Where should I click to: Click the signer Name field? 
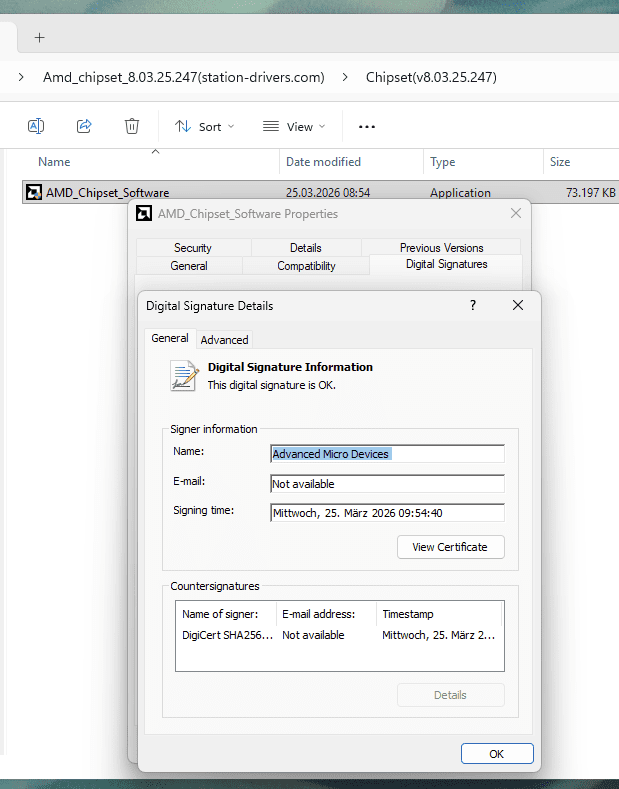click(x=387, y=454)
